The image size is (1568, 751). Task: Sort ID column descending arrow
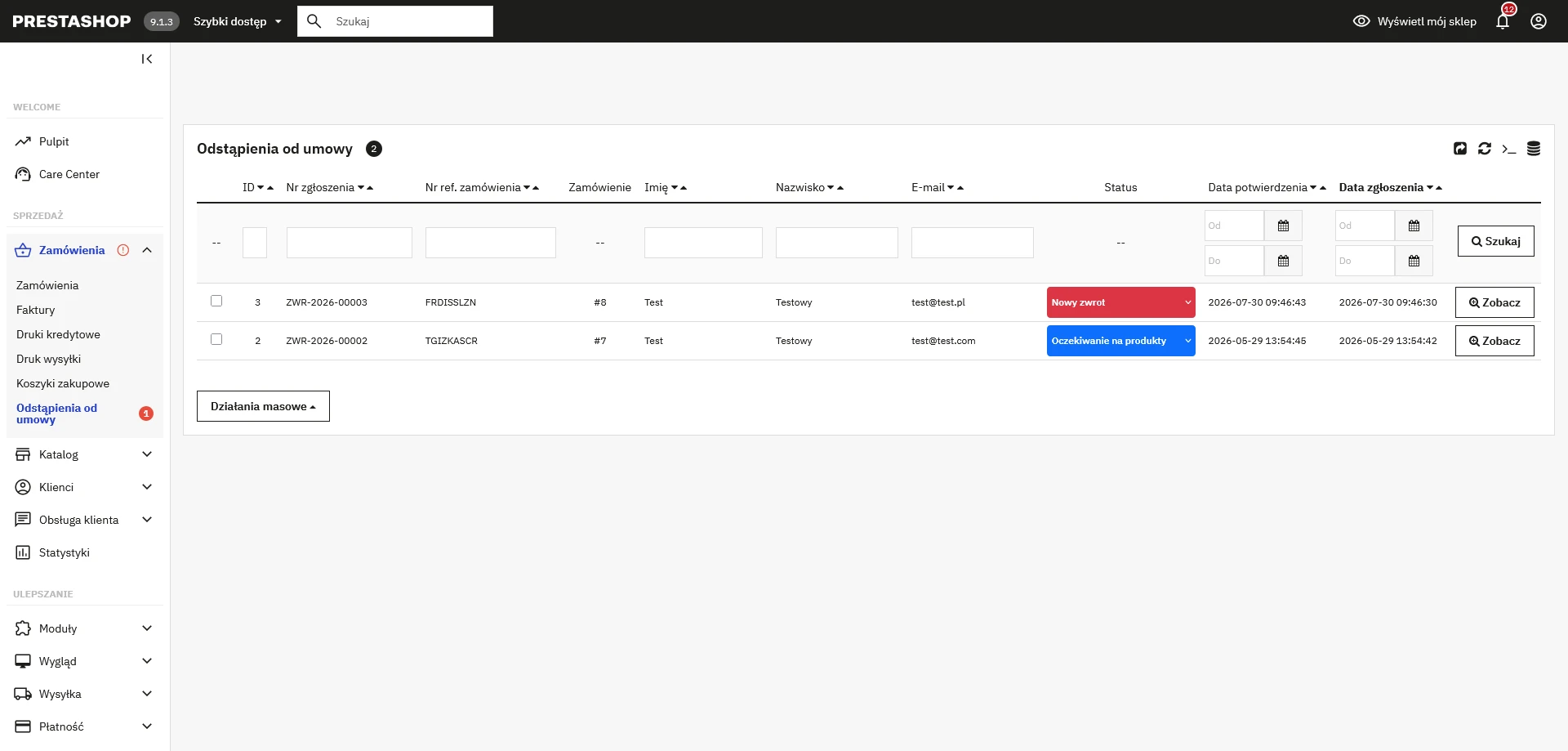point(261,188)
